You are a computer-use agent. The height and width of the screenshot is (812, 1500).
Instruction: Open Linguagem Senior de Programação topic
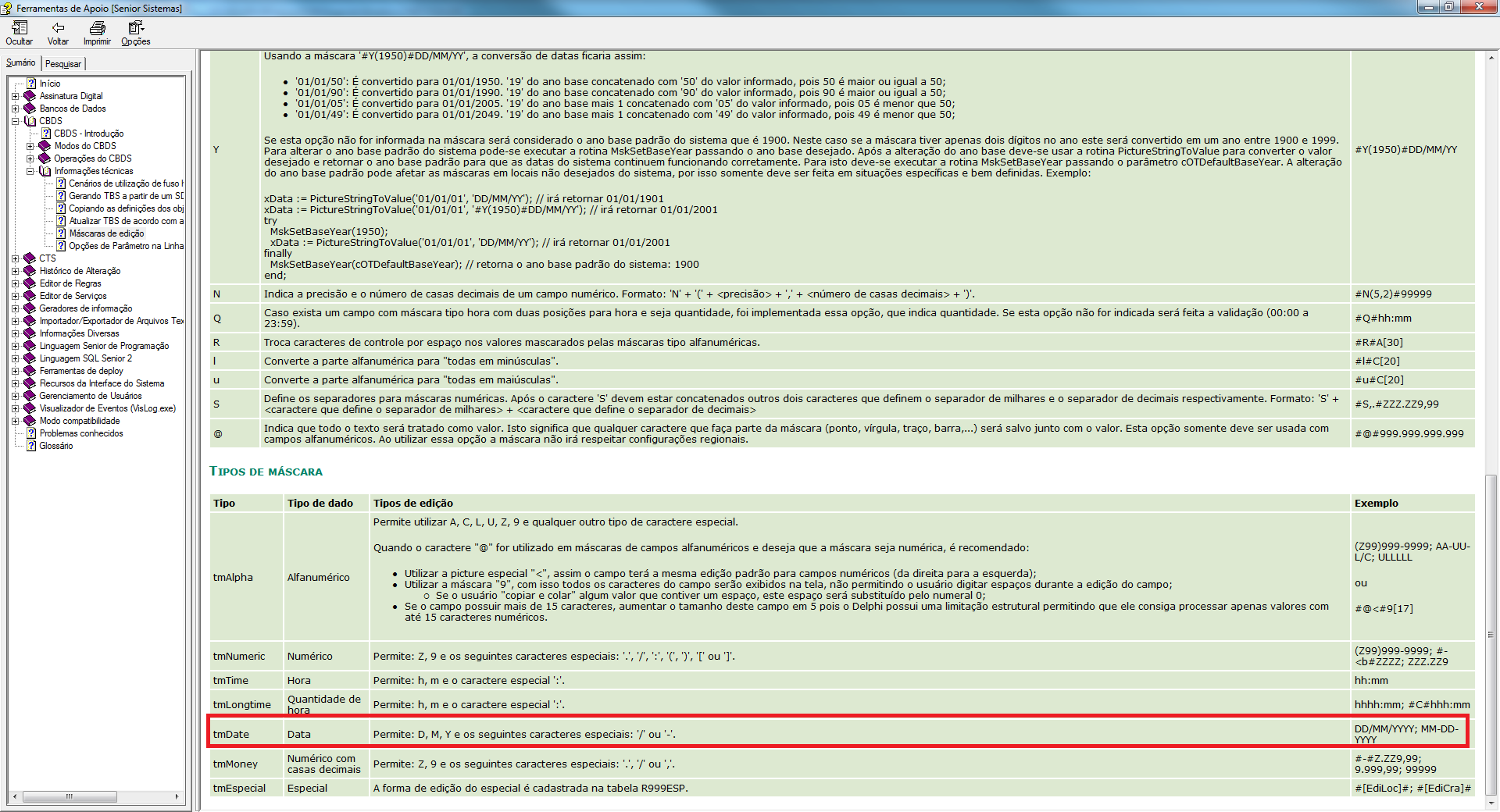point(104,346)
